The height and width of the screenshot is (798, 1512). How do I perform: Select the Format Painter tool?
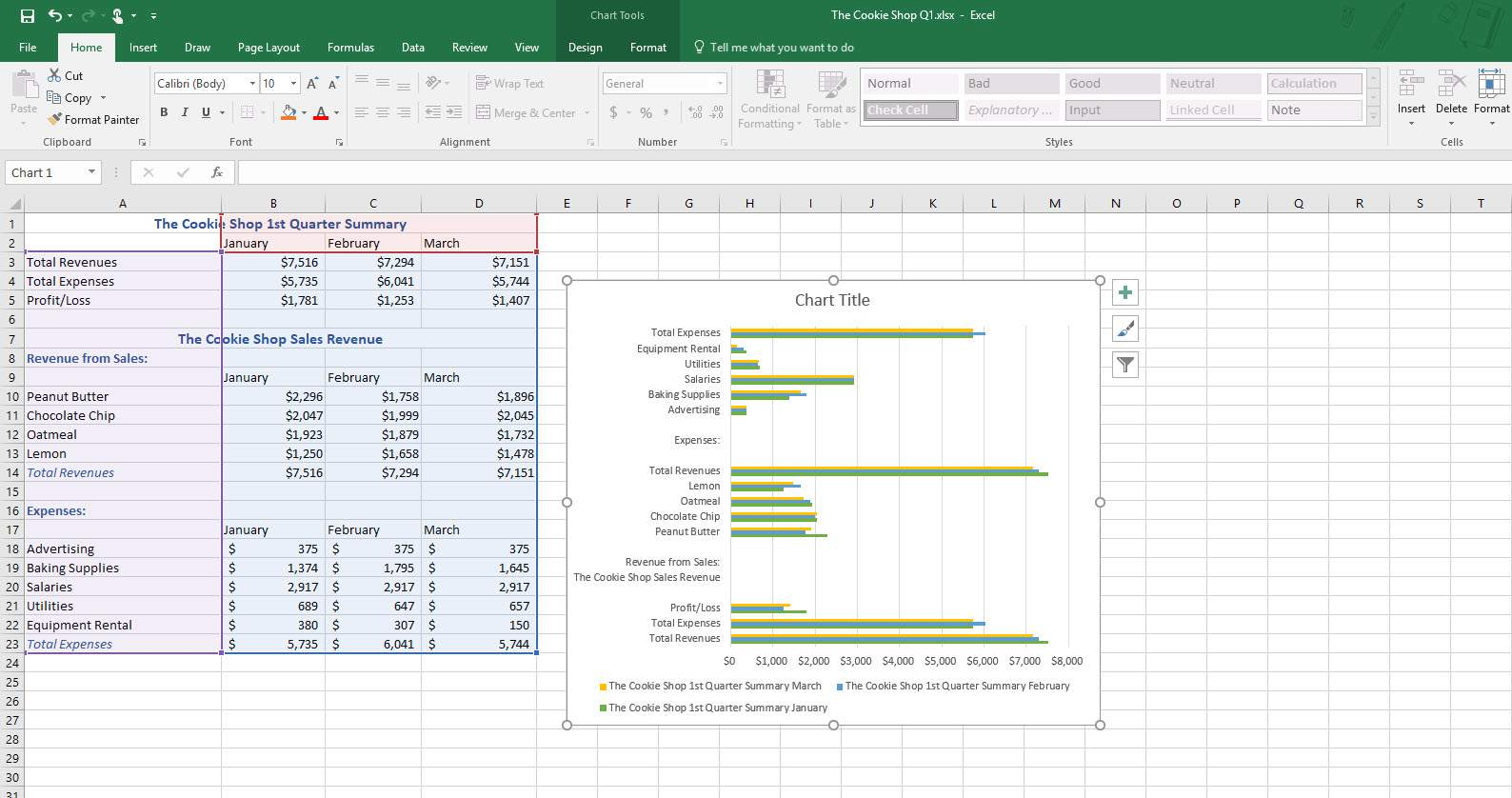tap(93, 119)
